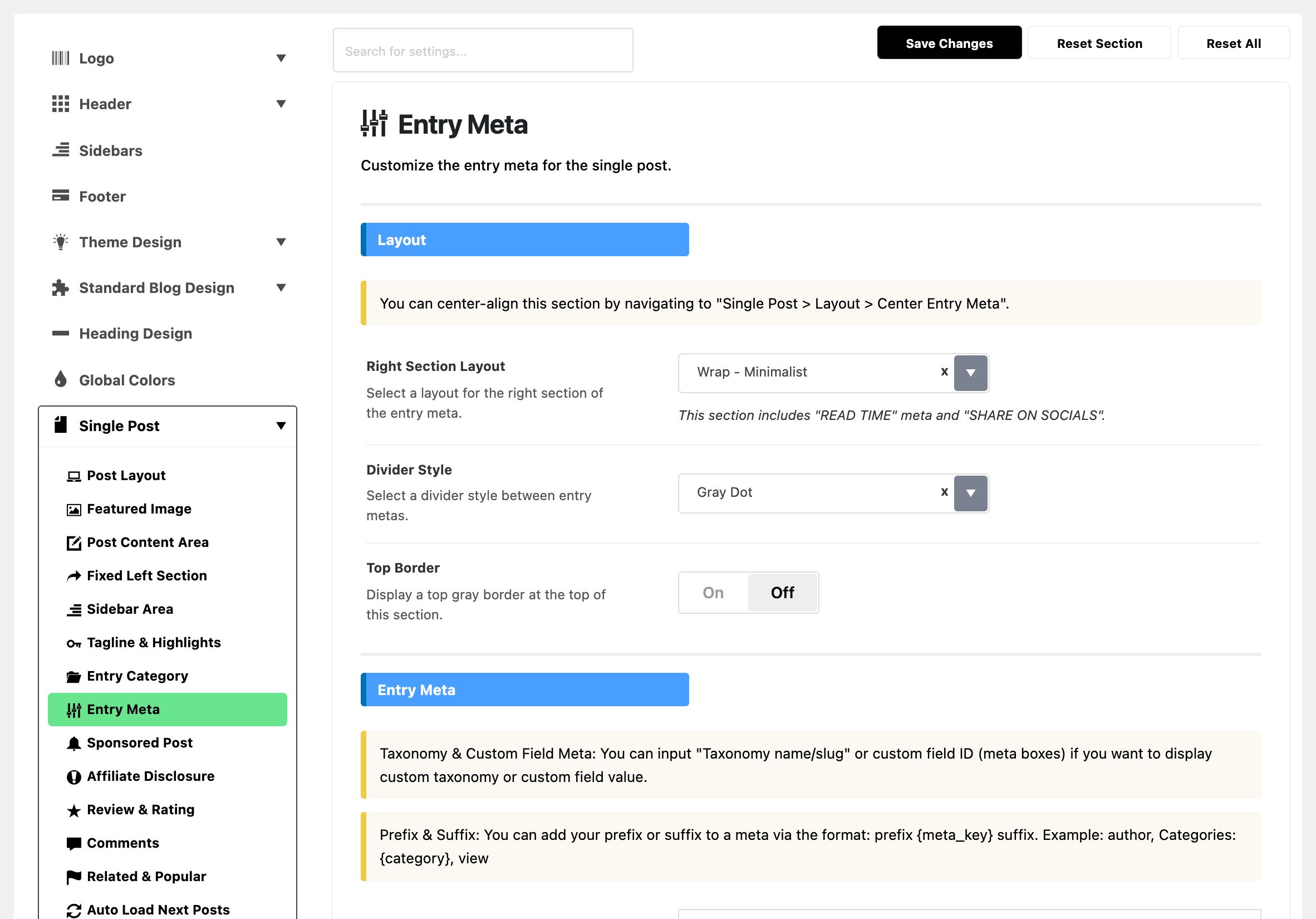The image size is (1316, 919).
Task: Expand the Logo menu arrow
Action: (281, 58)
